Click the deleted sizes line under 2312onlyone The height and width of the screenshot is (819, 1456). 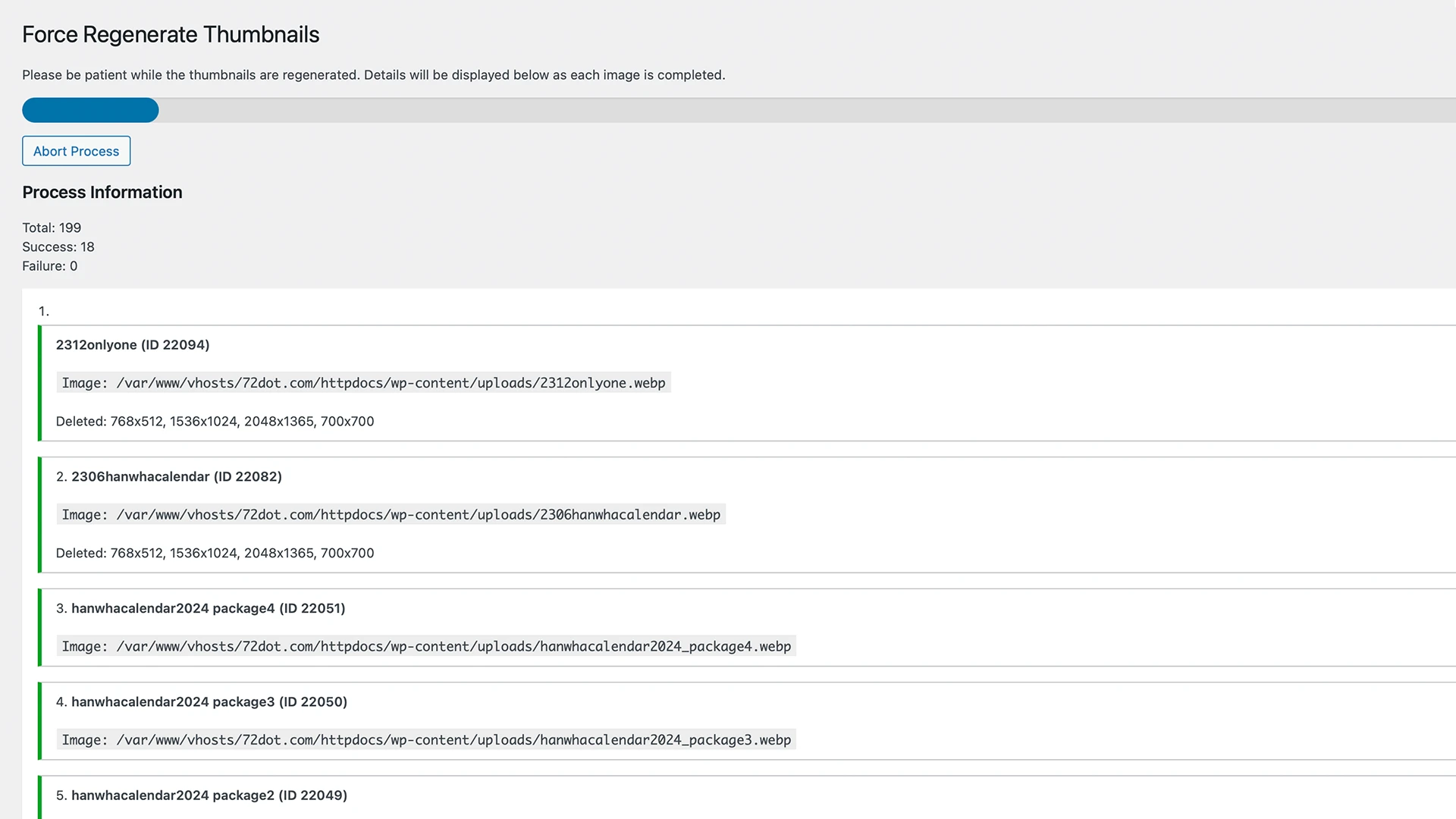(215, 422)
